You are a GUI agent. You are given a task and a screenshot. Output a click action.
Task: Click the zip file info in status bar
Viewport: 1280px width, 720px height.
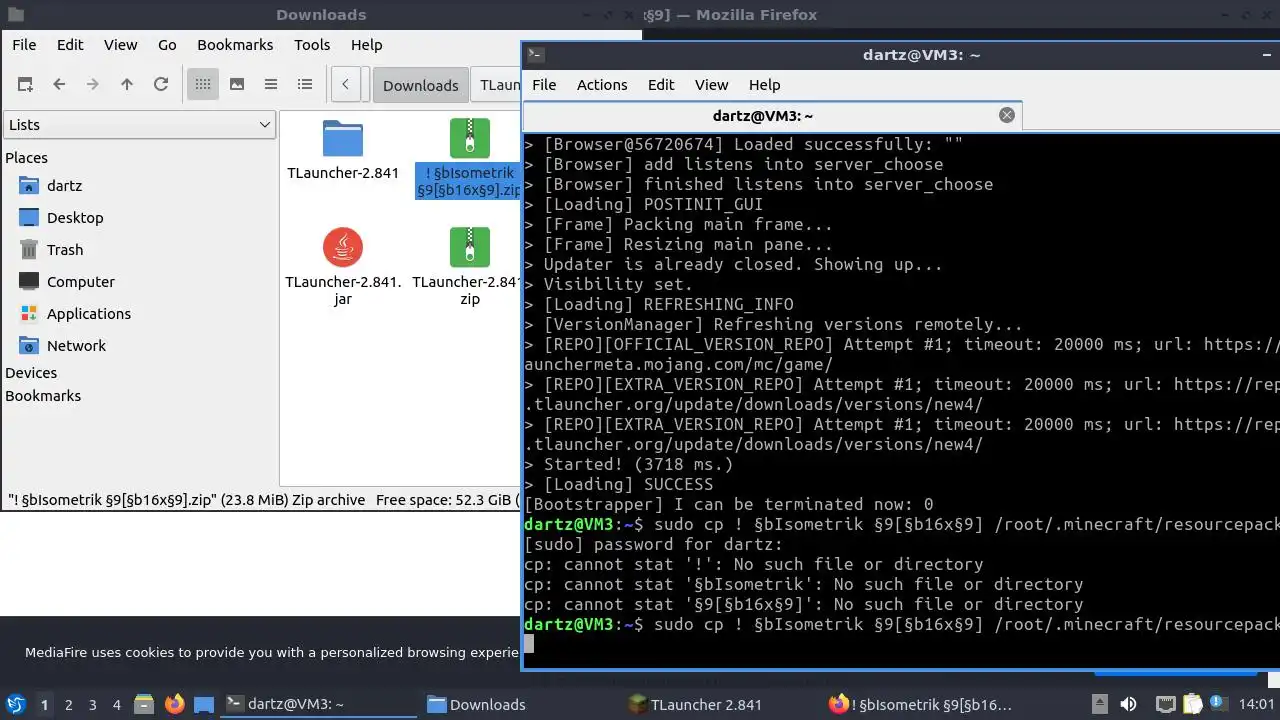(x=187, y=500)
